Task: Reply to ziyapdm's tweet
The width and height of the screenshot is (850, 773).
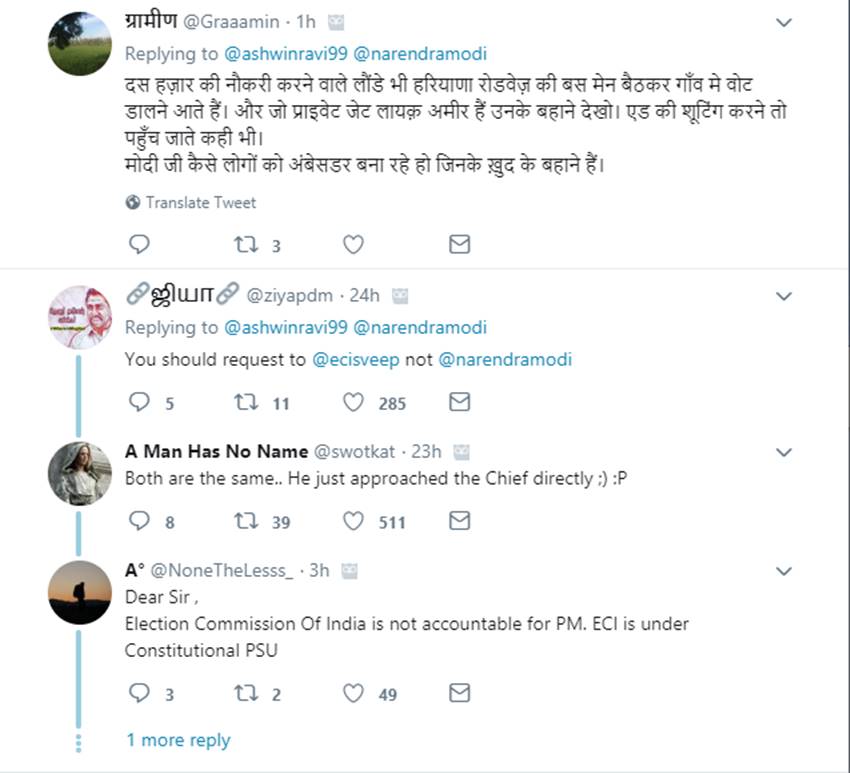Action: (x=140, y=402)
